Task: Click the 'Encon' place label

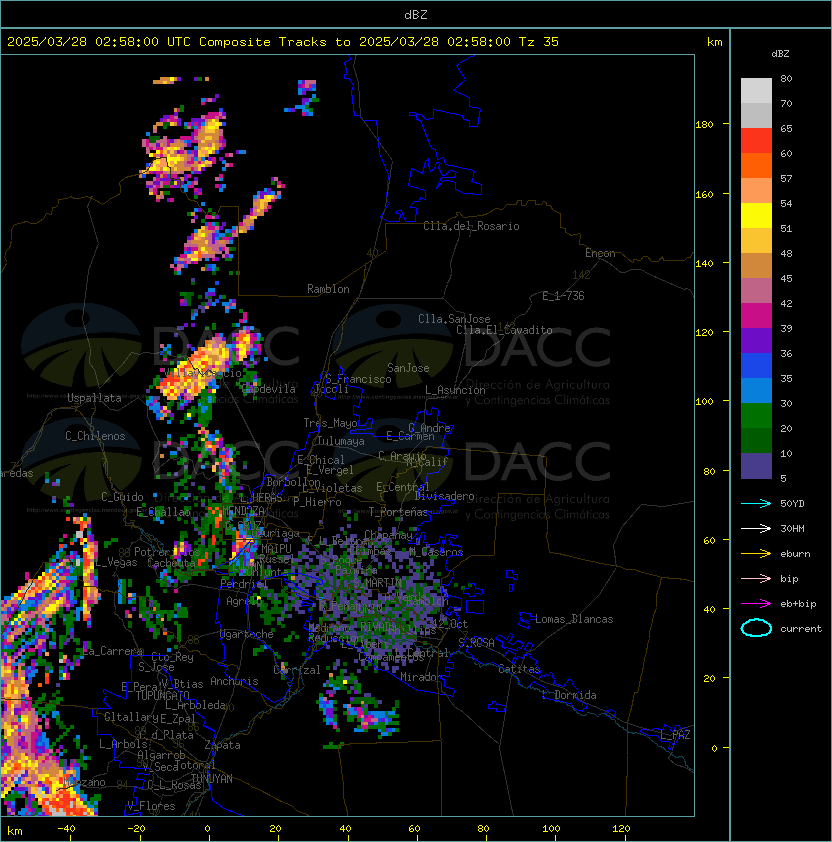Action: (600, 253)
